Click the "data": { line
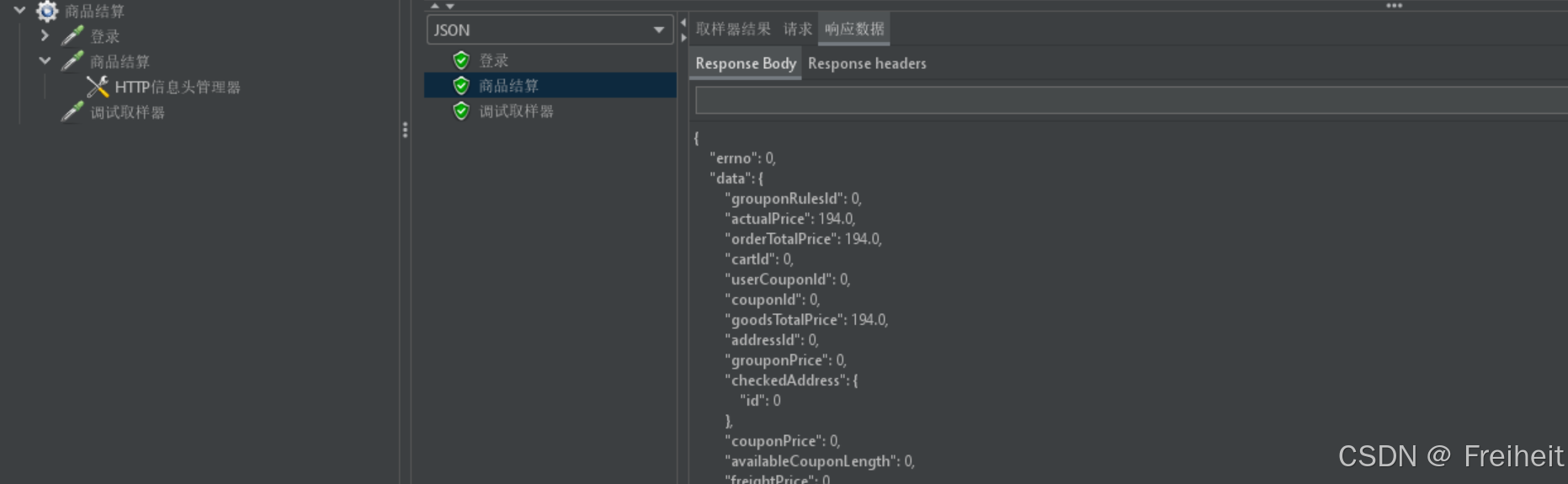This screenshot has height=484, width=1568. 736,178
